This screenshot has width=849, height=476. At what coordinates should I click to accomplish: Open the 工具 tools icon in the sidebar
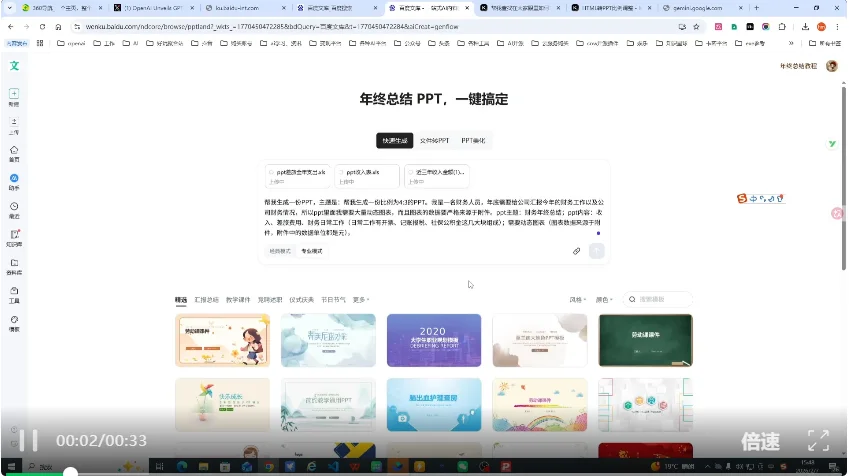point(14,291)
